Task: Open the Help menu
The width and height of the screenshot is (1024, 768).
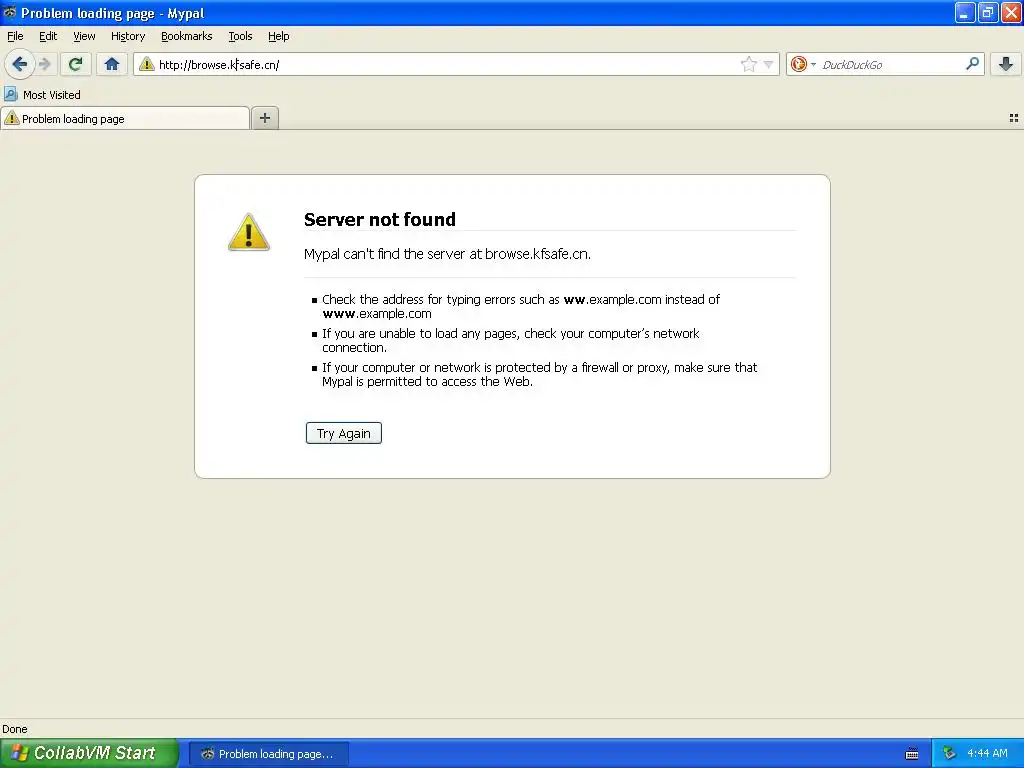Action: [279, 36]
